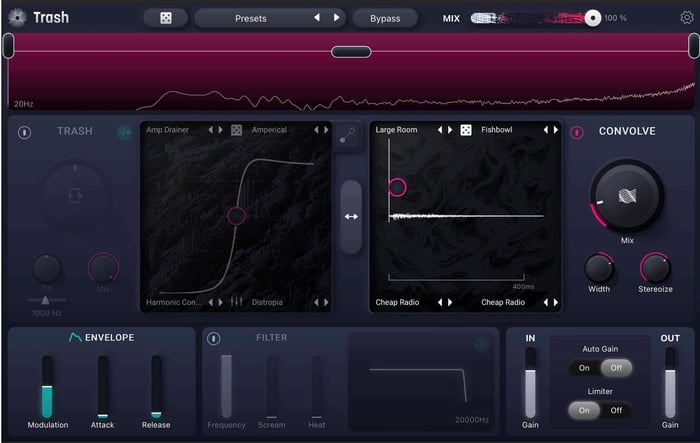Select previous bottom-left Cheap Radio impulse
This screenshot has height=443, width=700.
440,302
